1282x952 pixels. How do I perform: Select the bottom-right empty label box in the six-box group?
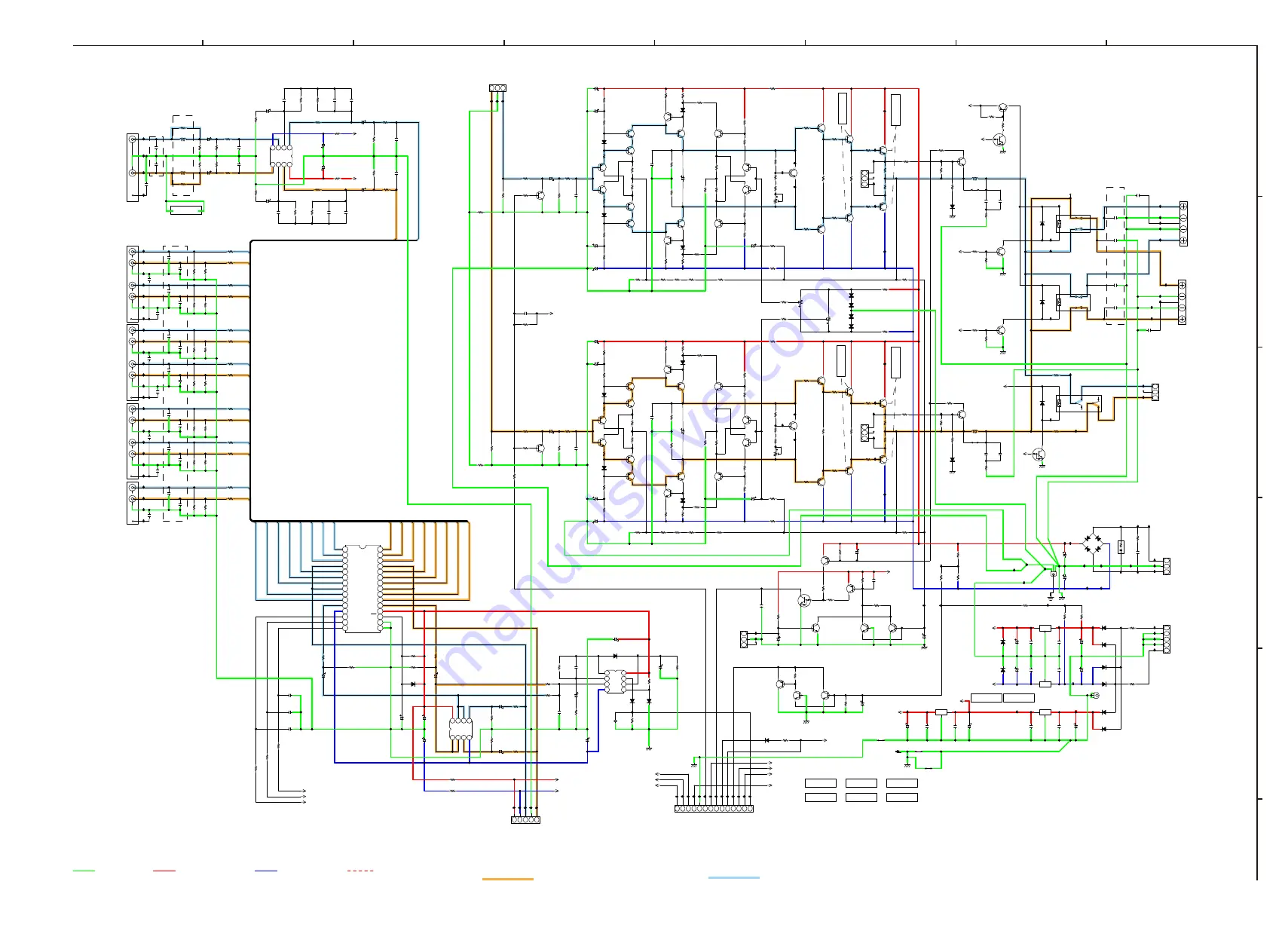pos(902,797)
